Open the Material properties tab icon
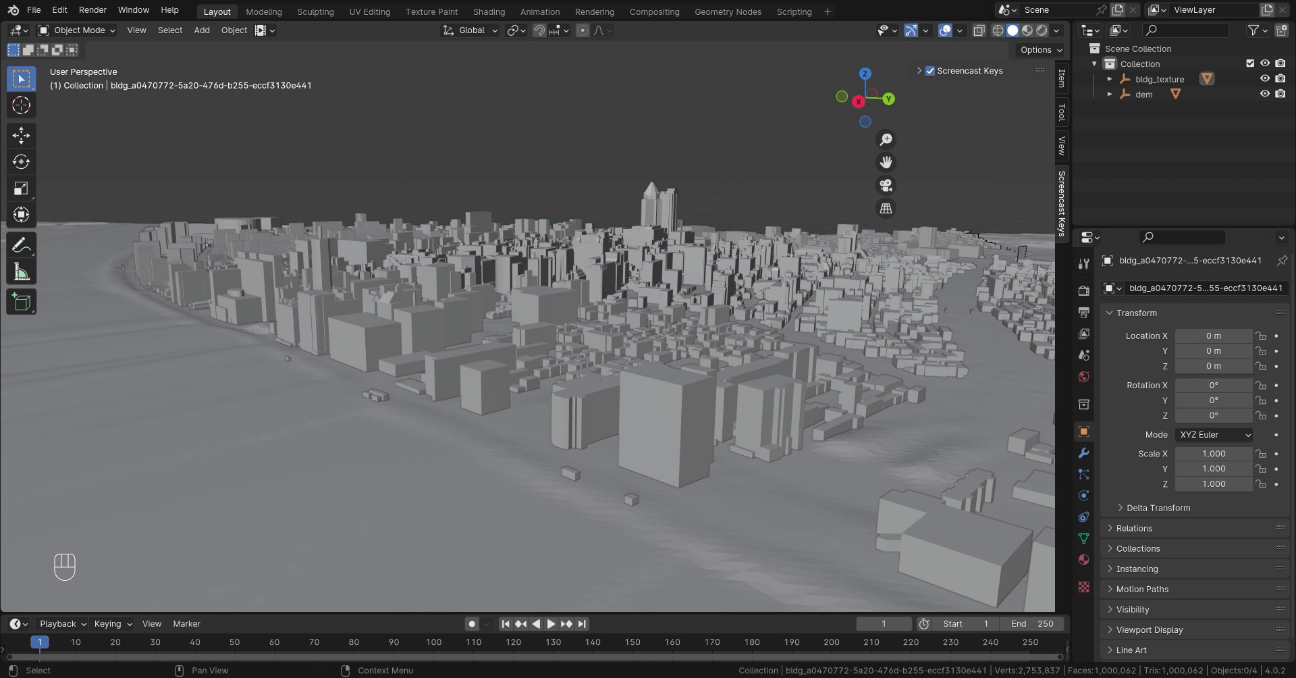The width and height of the screenshot is (1296, 678). 1083,560
